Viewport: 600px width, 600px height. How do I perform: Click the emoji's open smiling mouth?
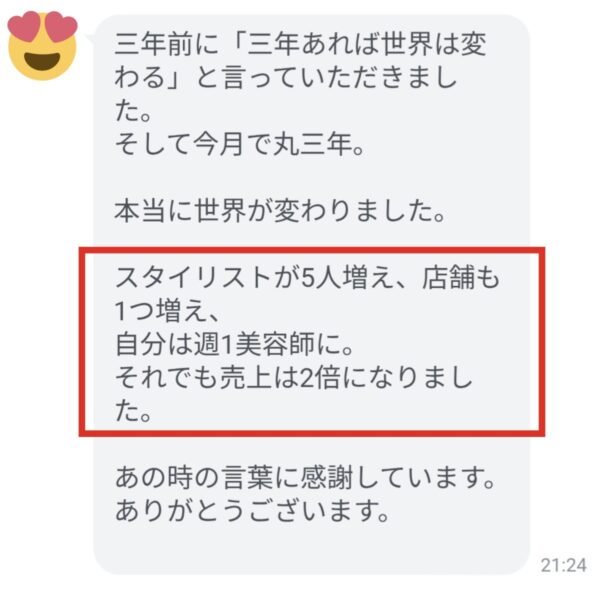click(x=42, y=61)
